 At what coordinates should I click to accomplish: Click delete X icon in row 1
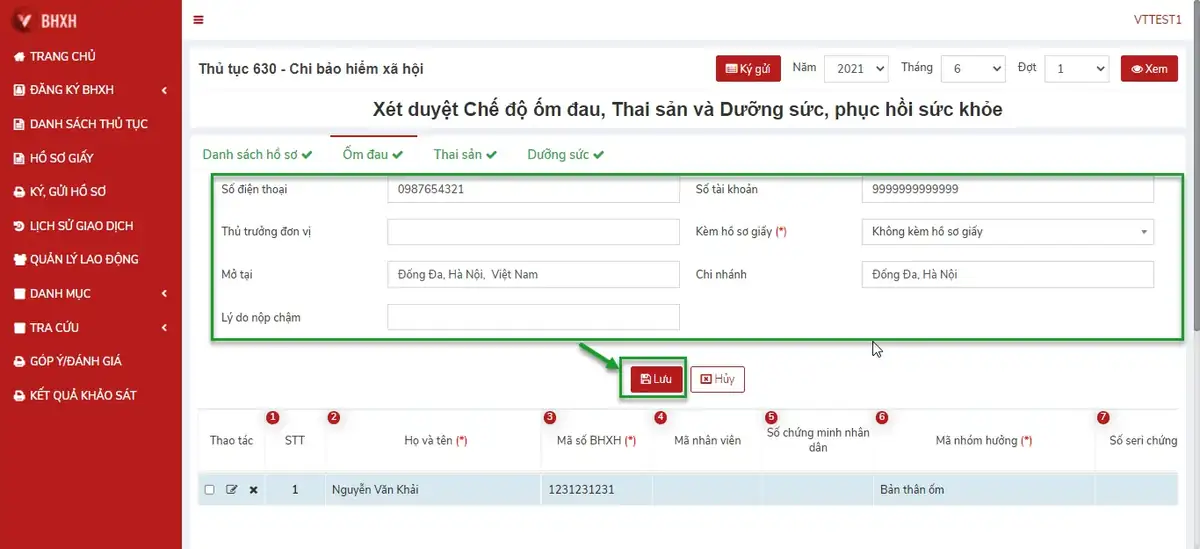tap(253, 490)
